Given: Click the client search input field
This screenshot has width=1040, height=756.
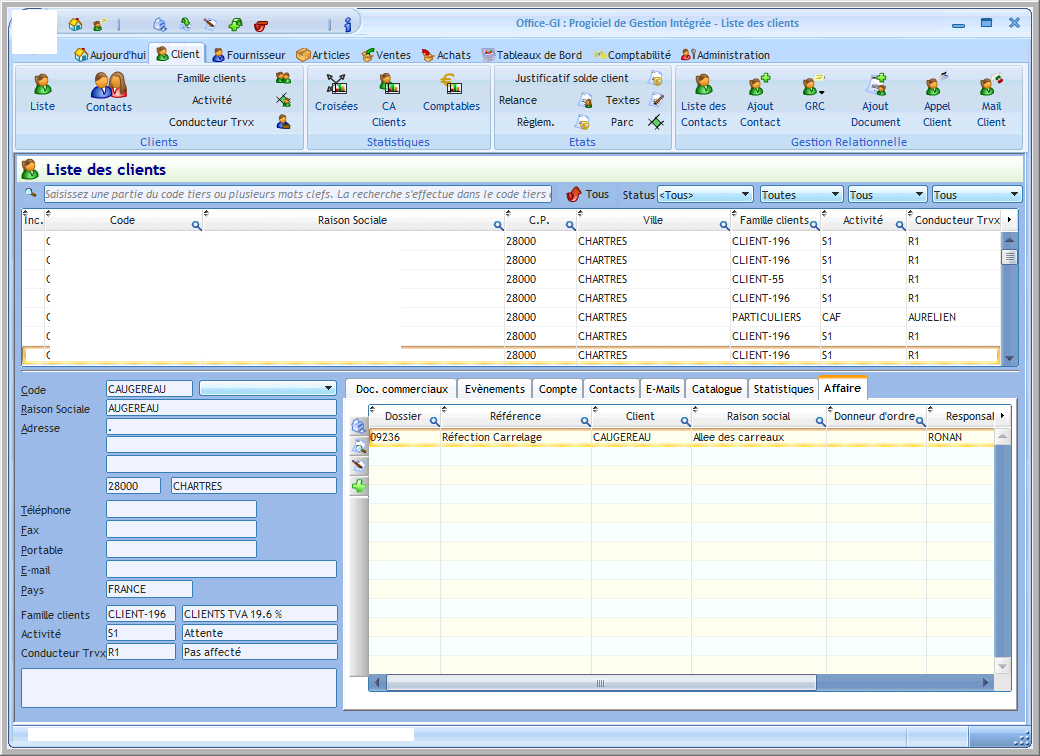Looking at the screenshot, I should click(298, 194).
